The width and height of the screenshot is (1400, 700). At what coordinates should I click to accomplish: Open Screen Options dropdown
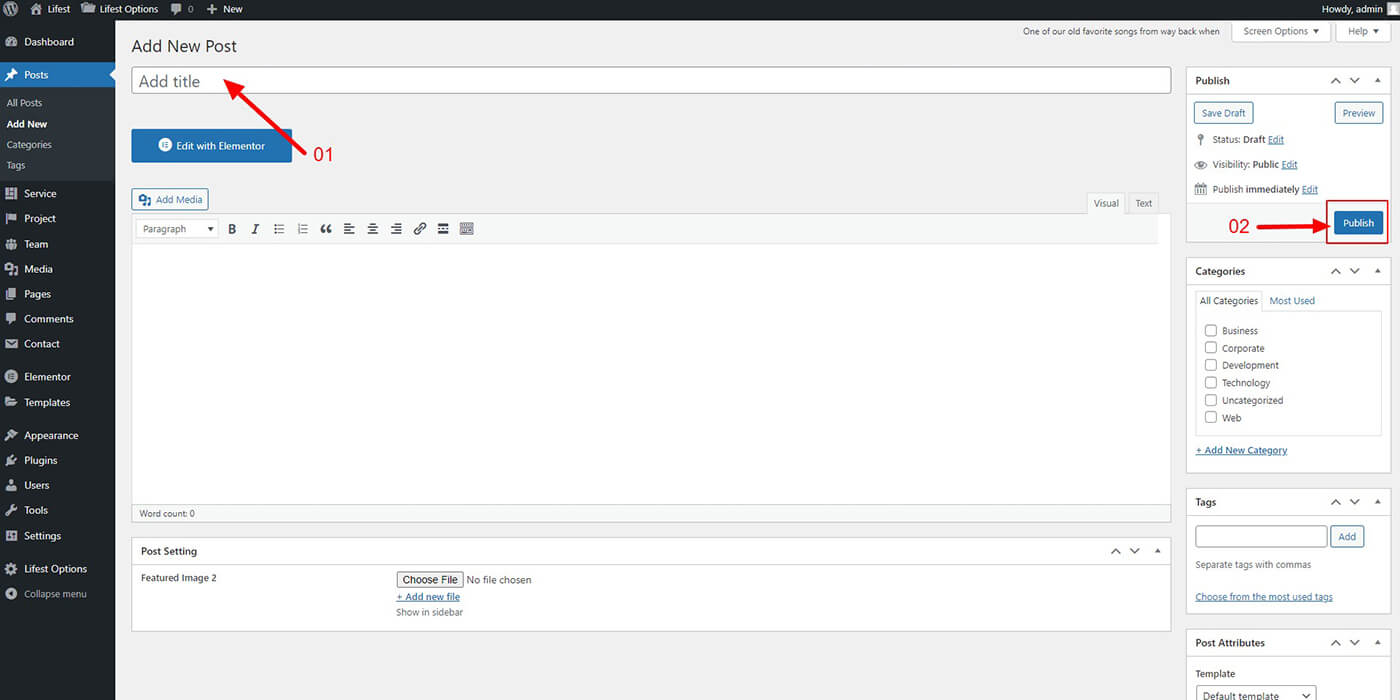(x=1281, y=31)
